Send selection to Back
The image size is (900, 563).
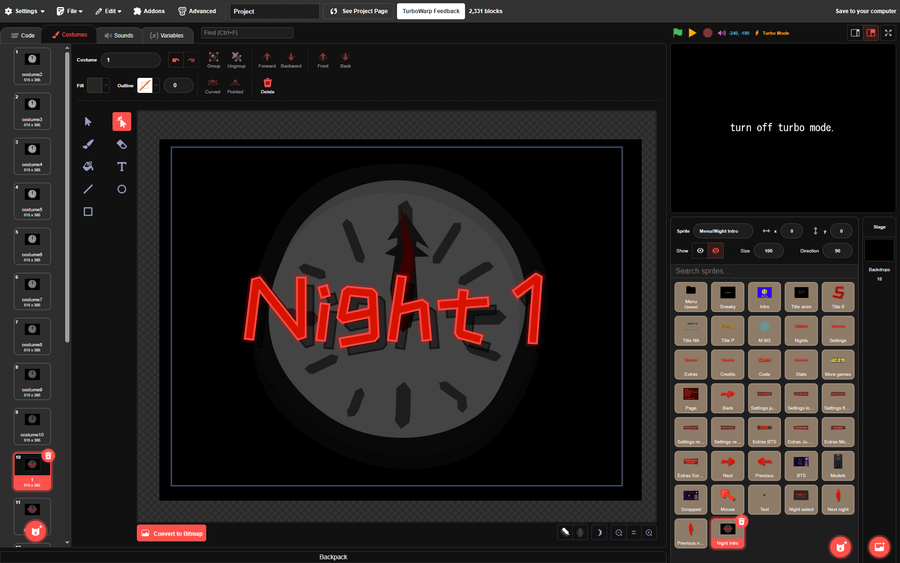345,60
